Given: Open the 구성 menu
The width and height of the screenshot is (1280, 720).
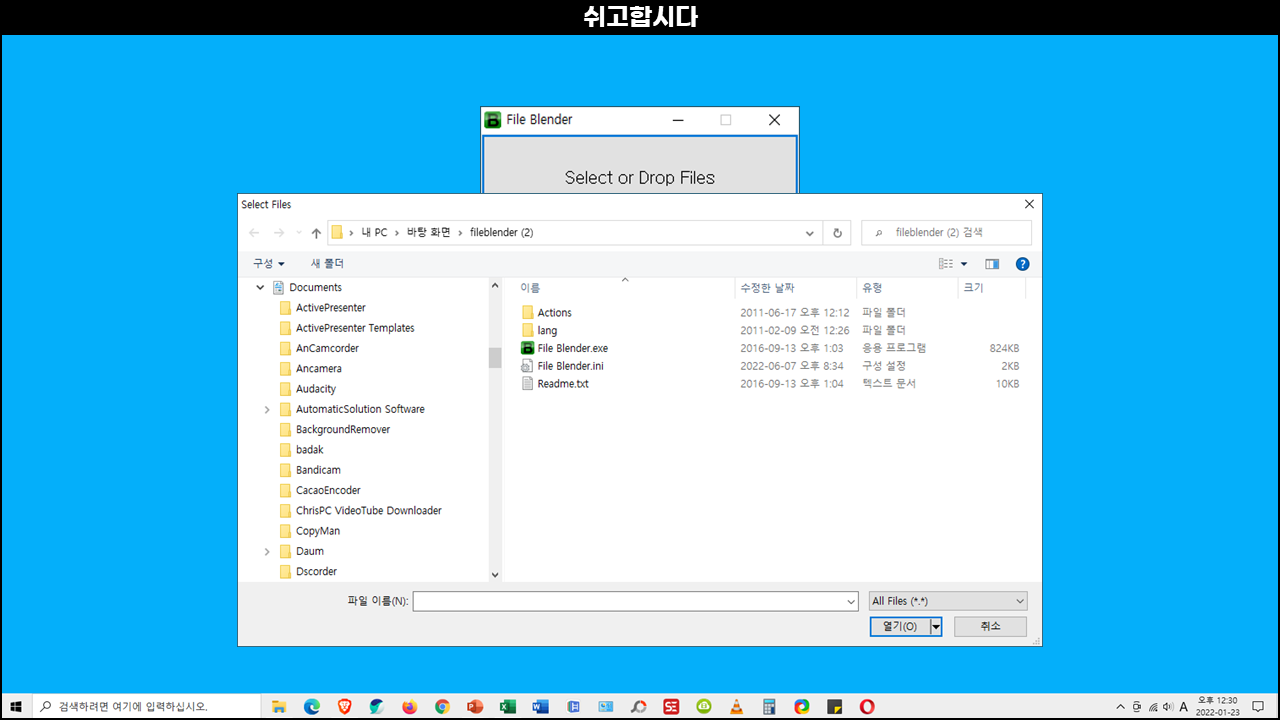Looking at the screenshot, I should [268, 264].
